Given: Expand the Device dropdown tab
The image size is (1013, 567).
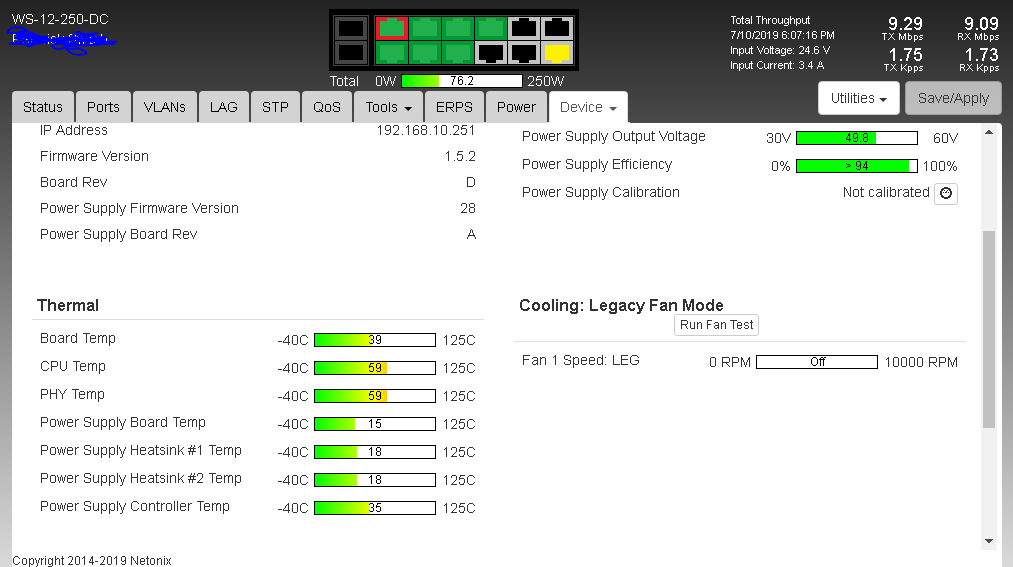Looking at the screenshot, I should tap(587, 107).
